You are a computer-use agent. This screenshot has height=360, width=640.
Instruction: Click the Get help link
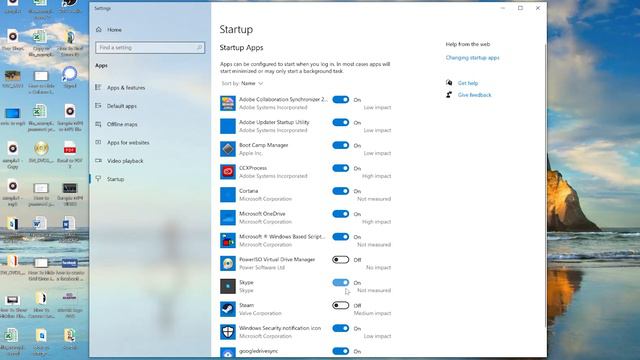pyautogui.click(x=468, y=83)
